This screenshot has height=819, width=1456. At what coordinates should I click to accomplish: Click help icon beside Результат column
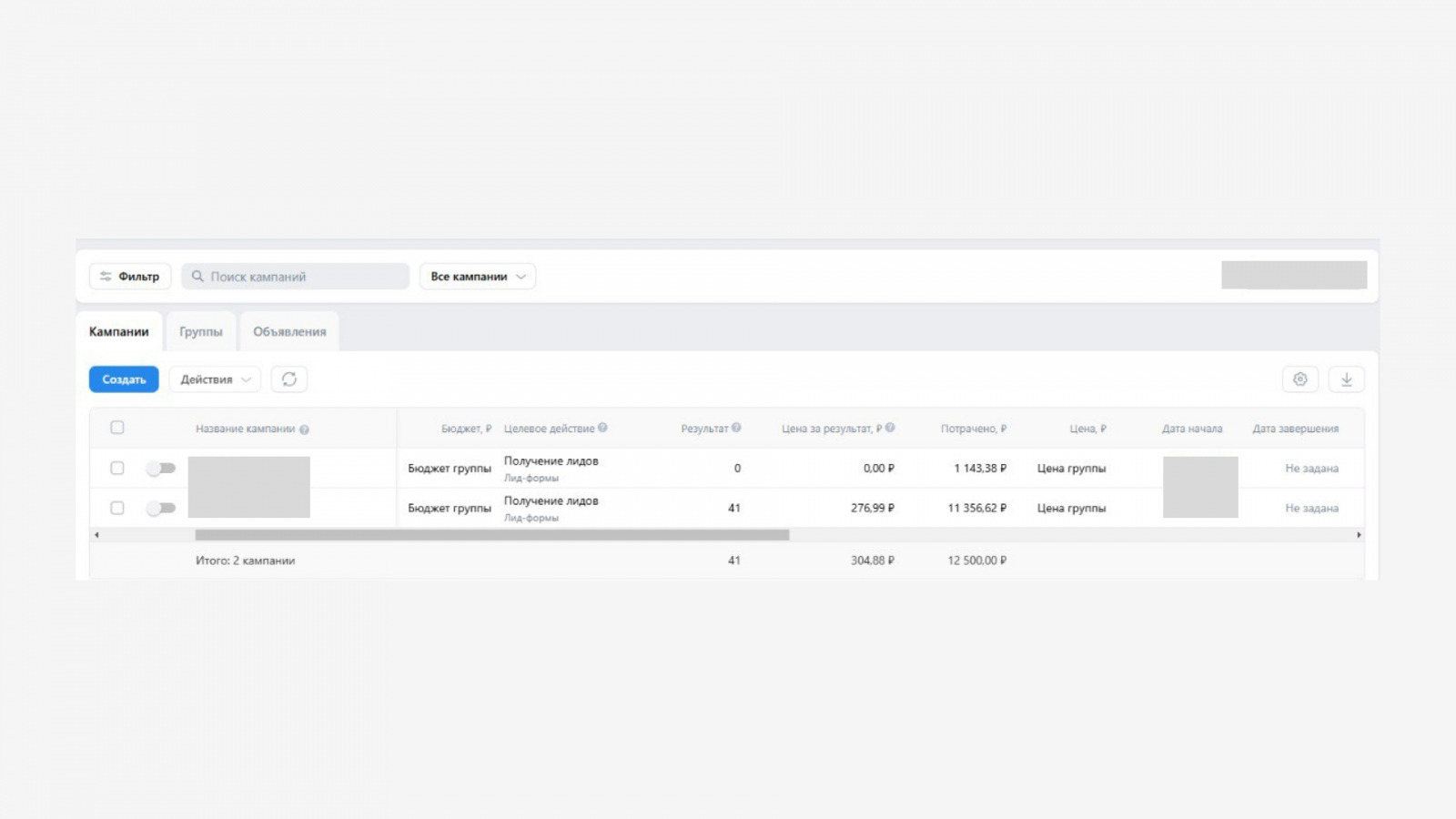click(x=736, y=428)
